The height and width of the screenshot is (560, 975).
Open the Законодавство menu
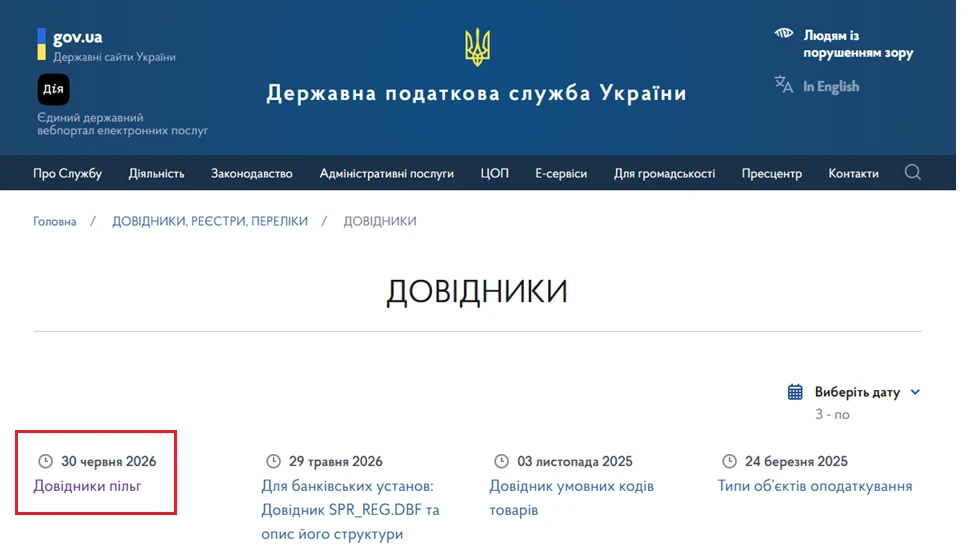pos(251,173)
